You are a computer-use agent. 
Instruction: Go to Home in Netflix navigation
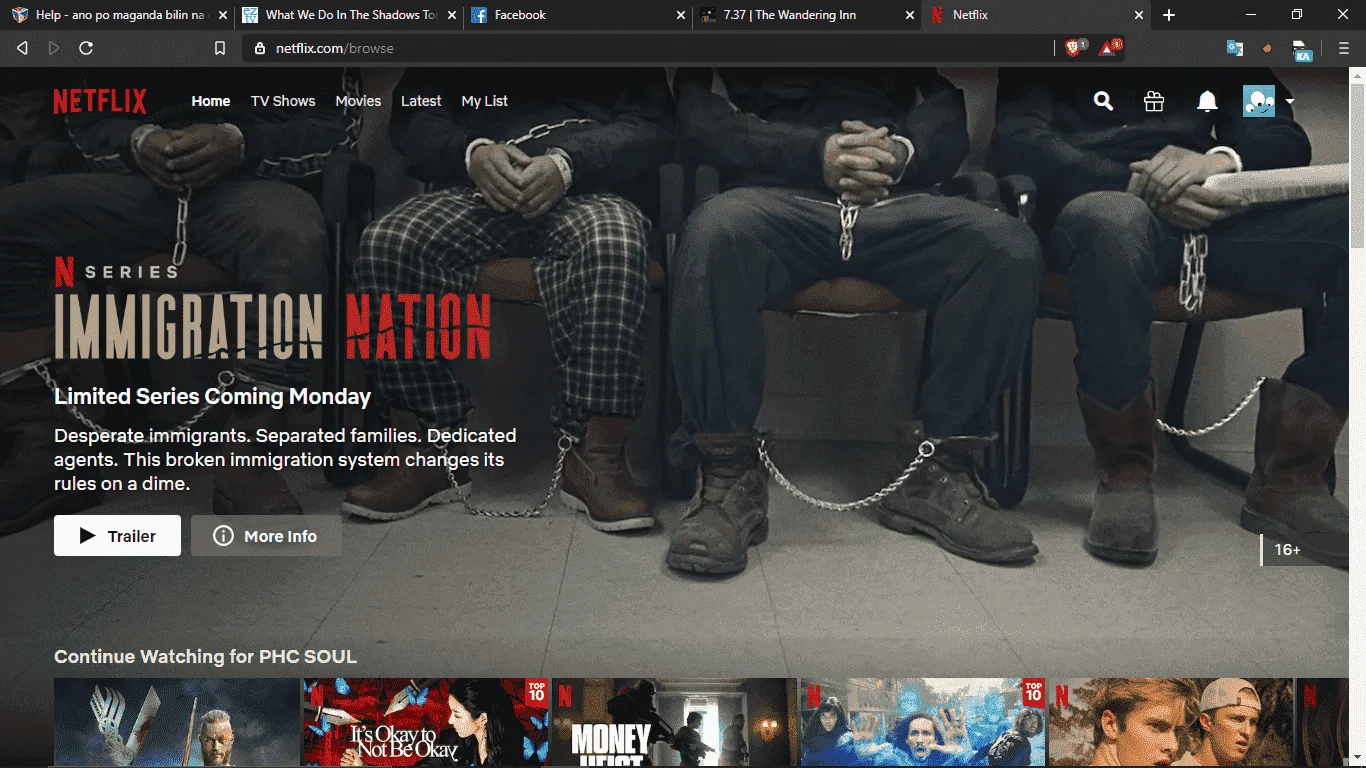[211, 101]
